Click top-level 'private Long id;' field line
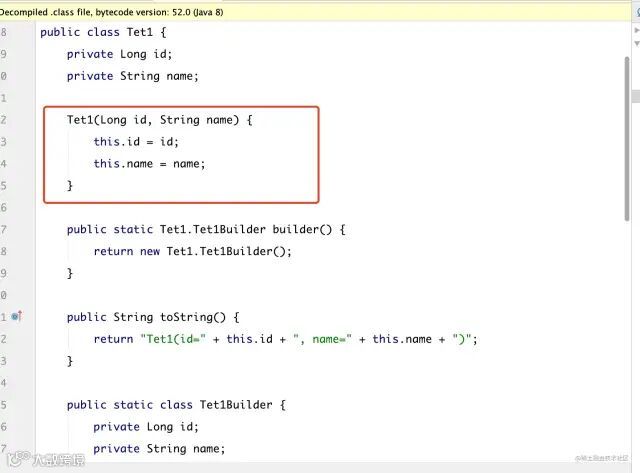 point(120,54)
